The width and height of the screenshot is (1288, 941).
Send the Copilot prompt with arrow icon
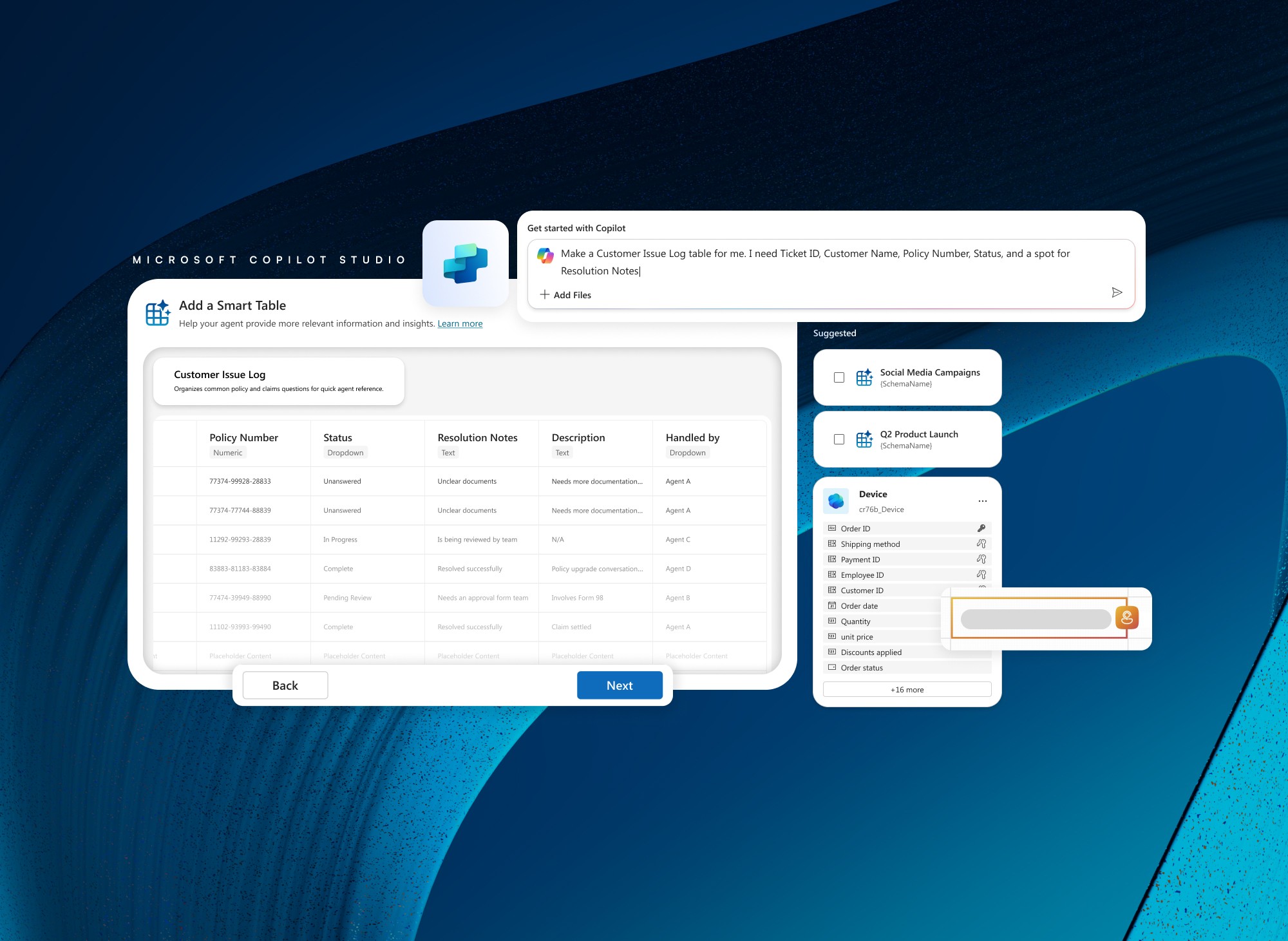[x=1117, y=292]
